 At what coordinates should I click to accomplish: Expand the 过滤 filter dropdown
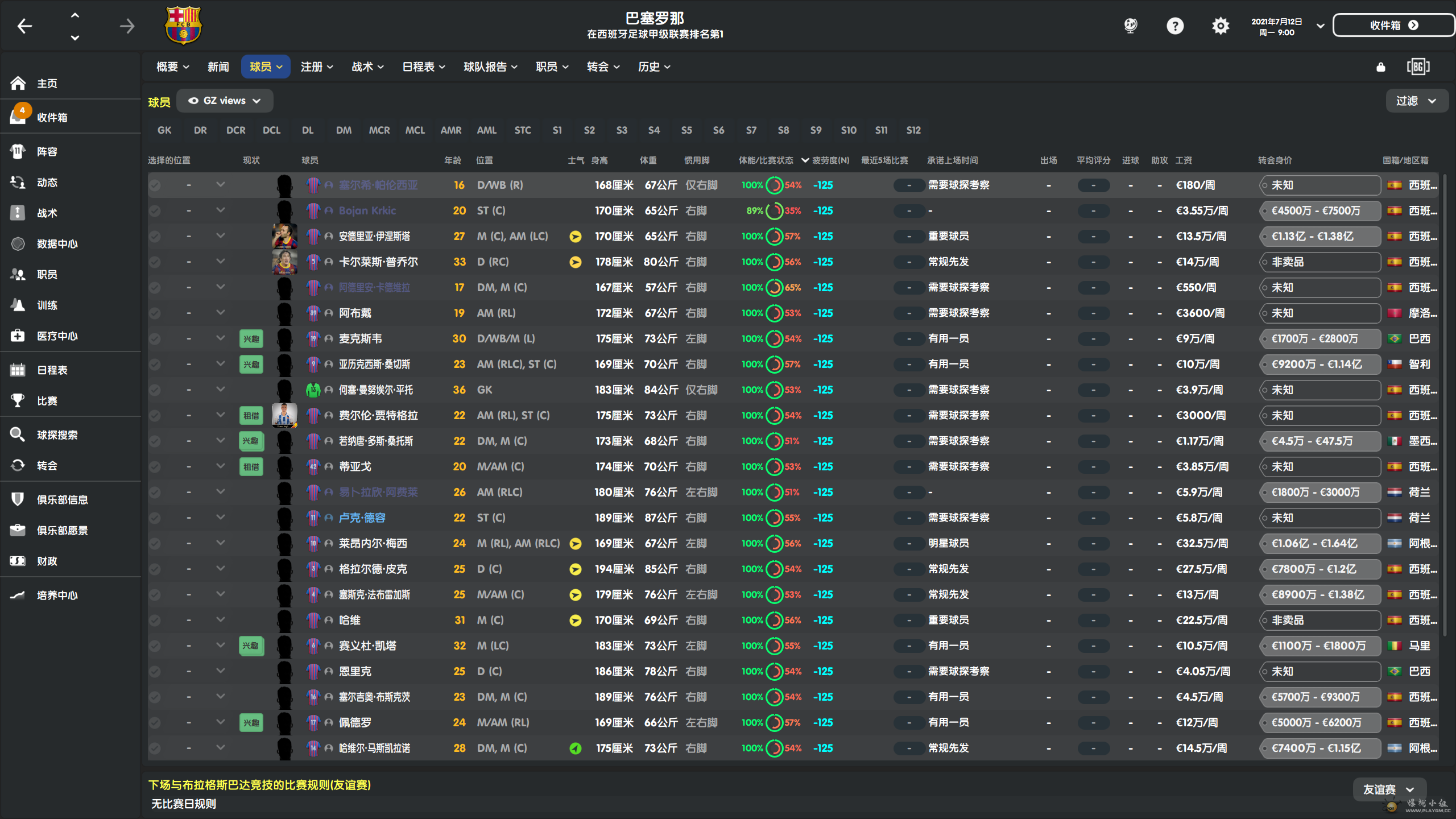click(1416, 101)
